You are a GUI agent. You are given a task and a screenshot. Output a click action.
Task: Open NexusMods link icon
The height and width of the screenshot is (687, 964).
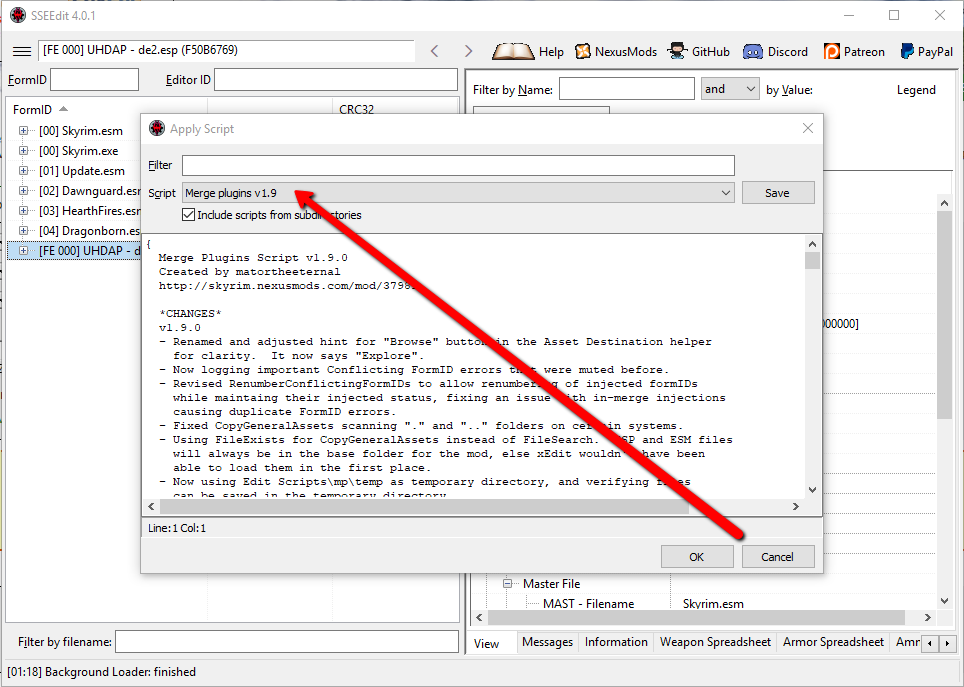pos(582,51)
